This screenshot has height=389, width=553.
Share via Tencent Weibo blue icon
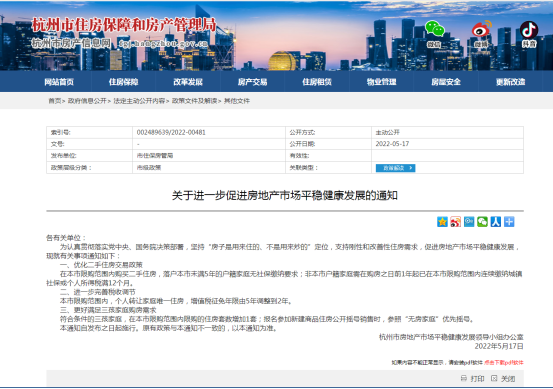coord(469,222)
